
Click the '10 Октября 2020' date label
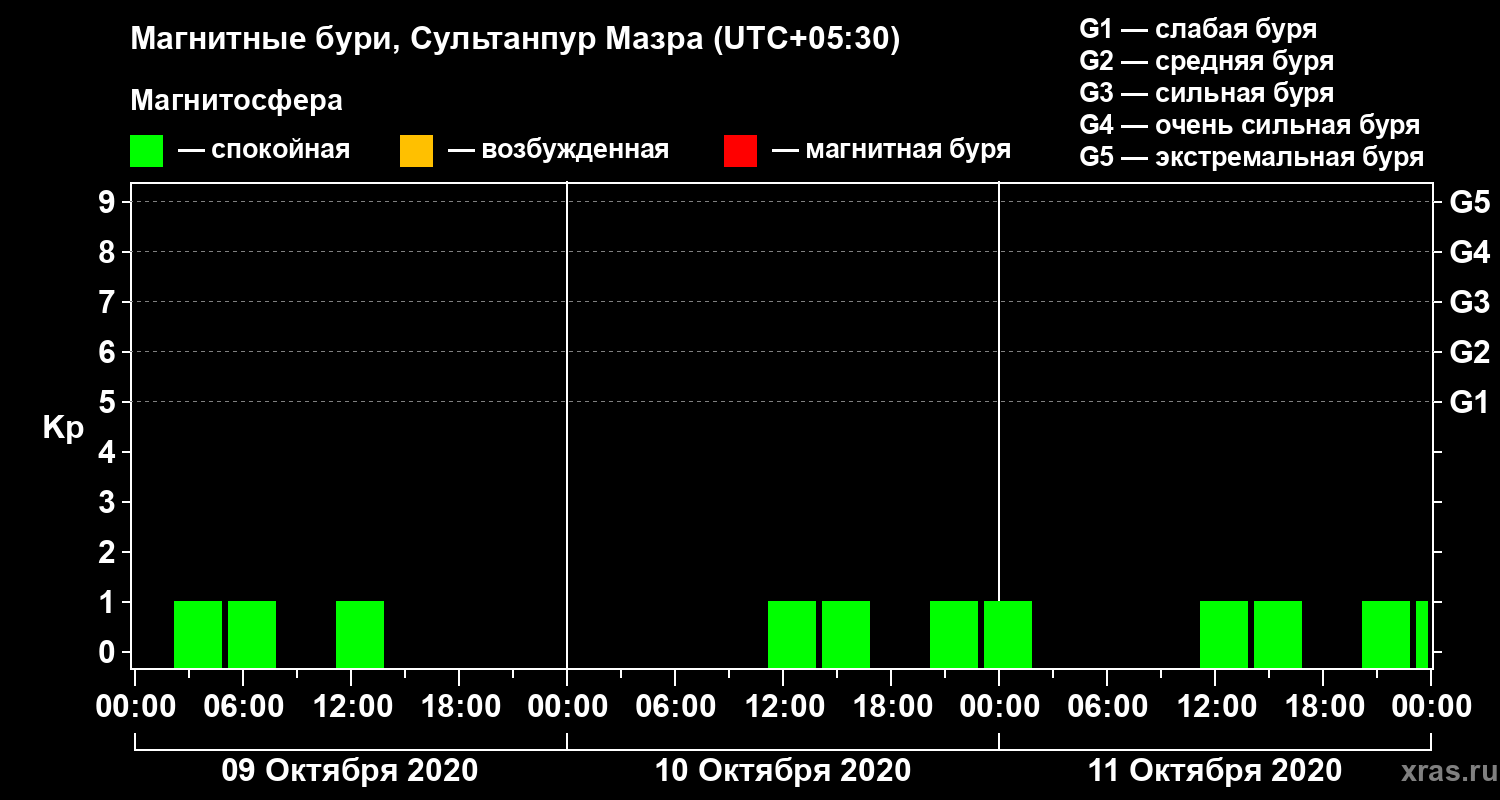coord(782,771)
